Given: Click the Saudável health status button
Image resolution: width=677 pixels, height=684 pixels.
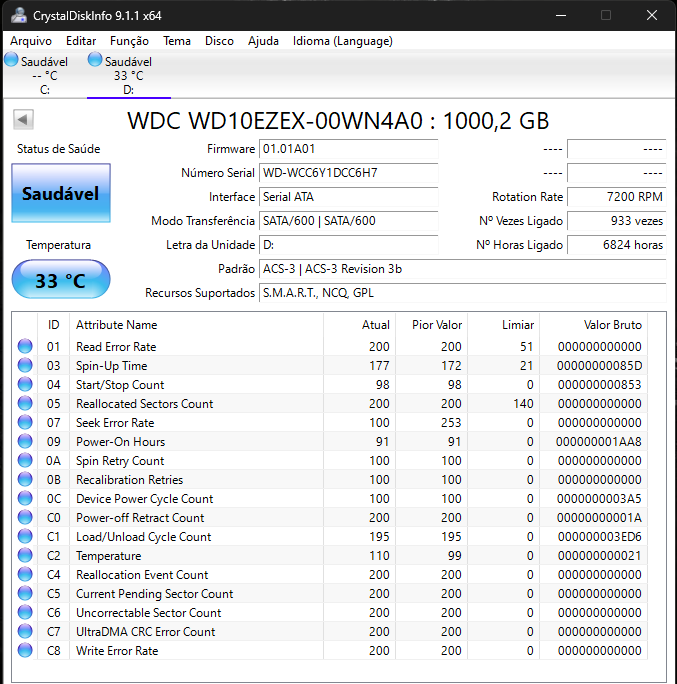Looking at the screenshot, I should click(x=61, y=193).
